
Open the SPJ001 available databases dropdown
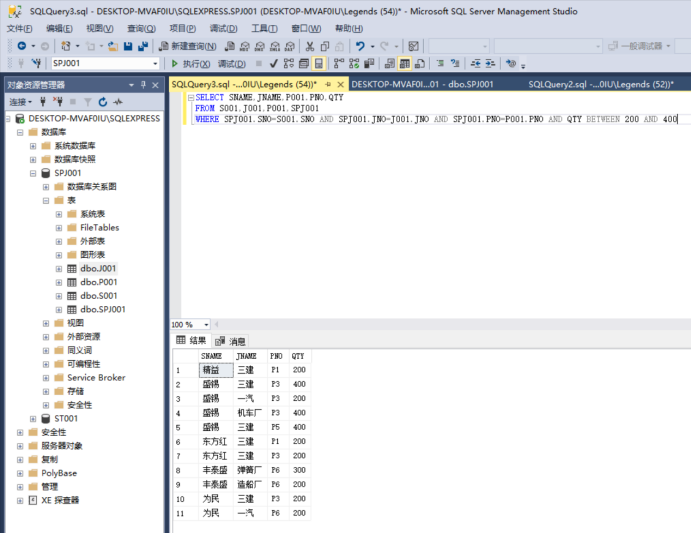[155, 64]
